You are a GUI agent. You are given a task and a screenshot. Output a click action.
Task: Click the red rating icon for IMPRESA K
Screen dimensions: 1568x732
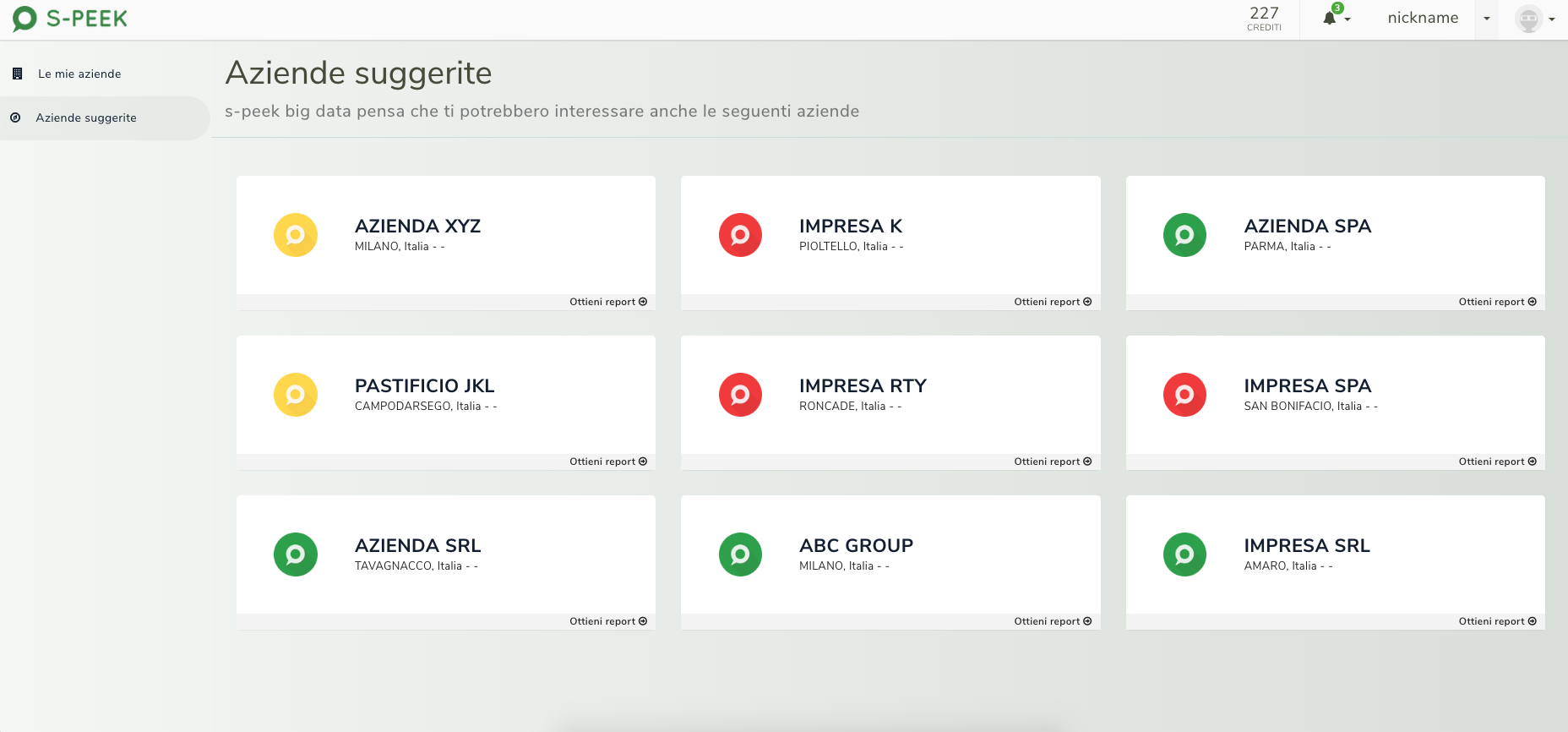point(740,235)
